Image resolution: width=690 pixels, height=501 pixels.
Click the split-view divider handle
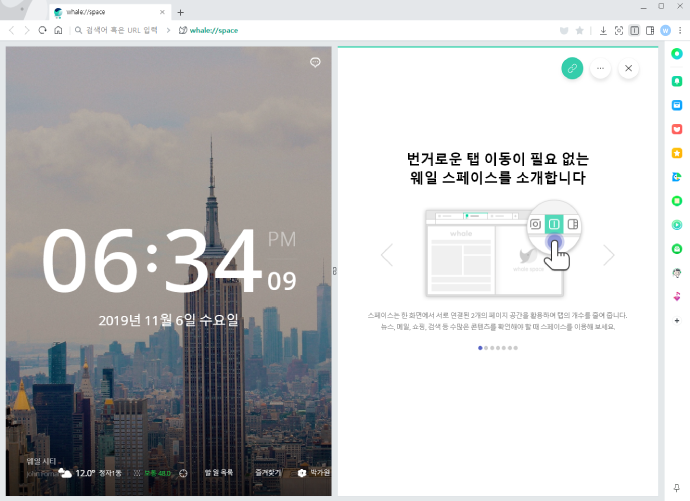pos(334,271)
